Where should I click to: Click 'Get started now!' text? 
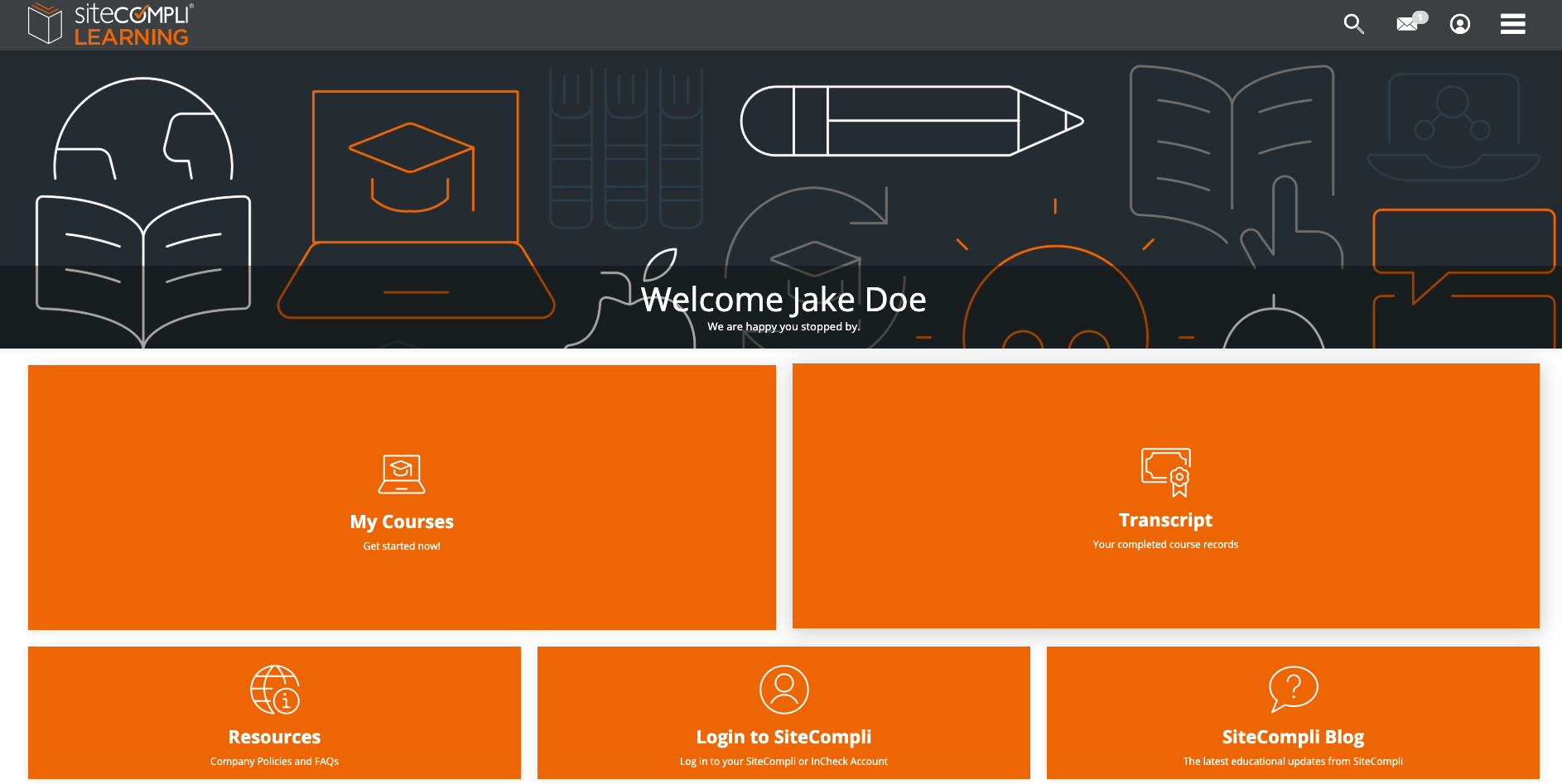pos(402,546)
